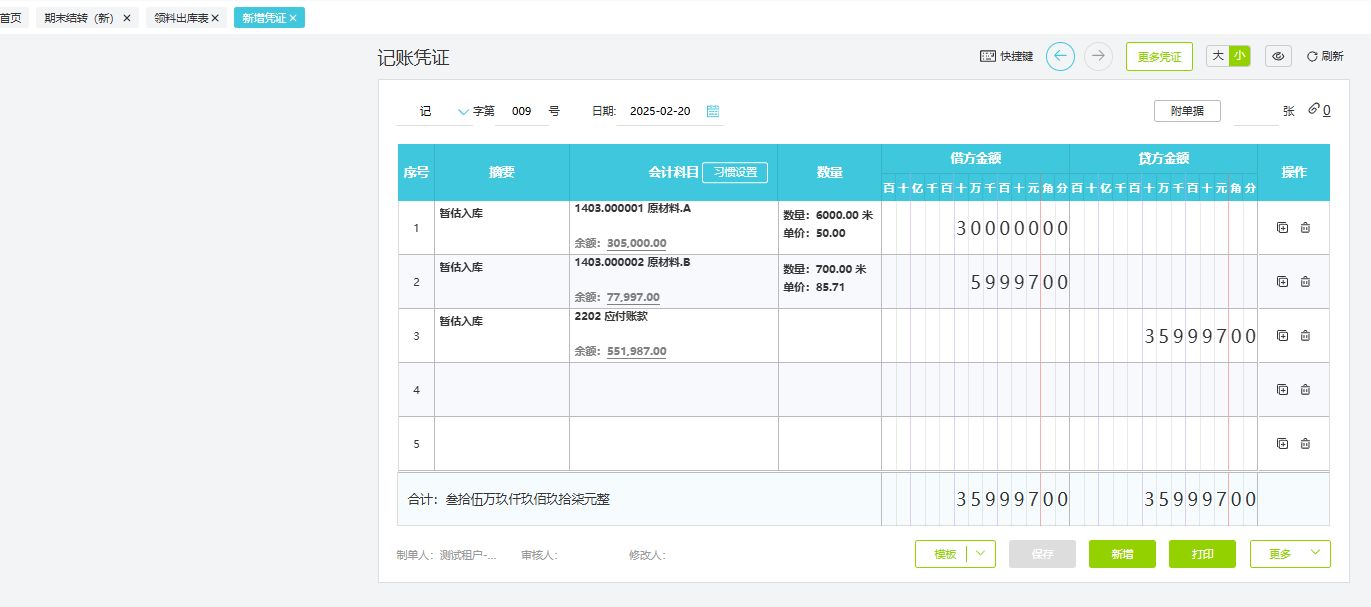The height and width of the screenshot is (607, 1371).
Task: Switch font size to 小
Action: (x=1240, y=56)
